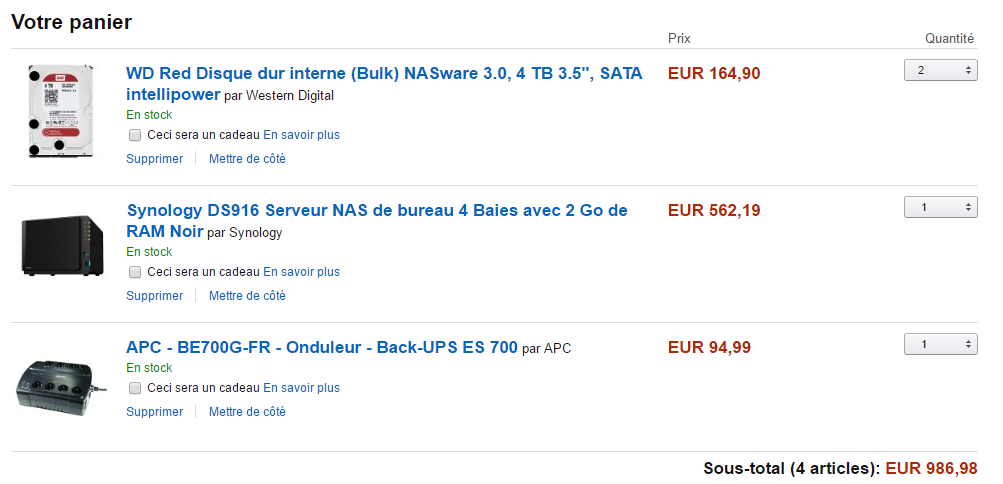Viewport: 1003px width, 484px height.
Task: Change quantity dropdown for APC Back-UPS
Action: pos(940,344)
